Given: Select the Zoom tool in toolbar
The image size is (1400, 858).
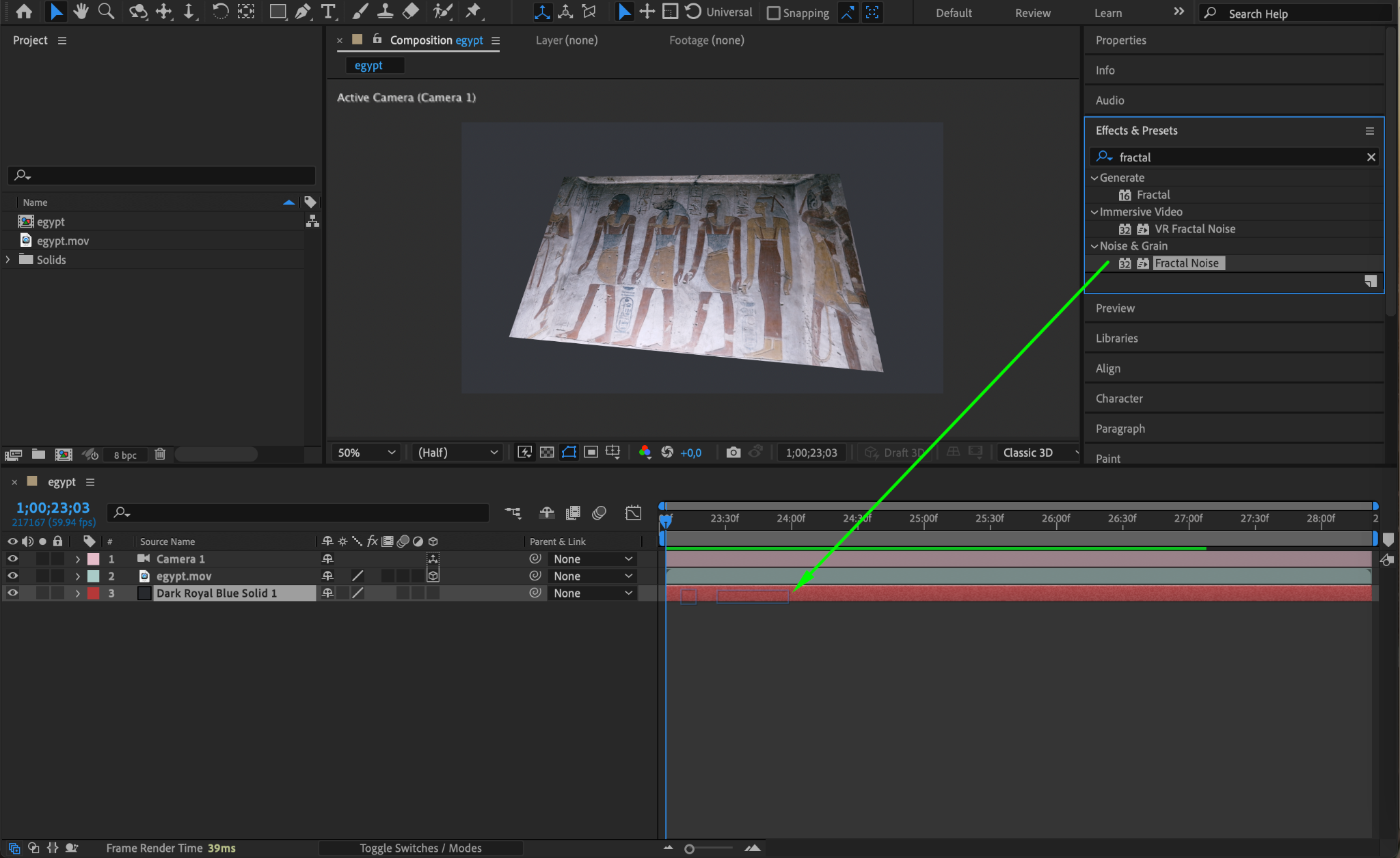Looking at the screenshot, I should click(106, 12).
